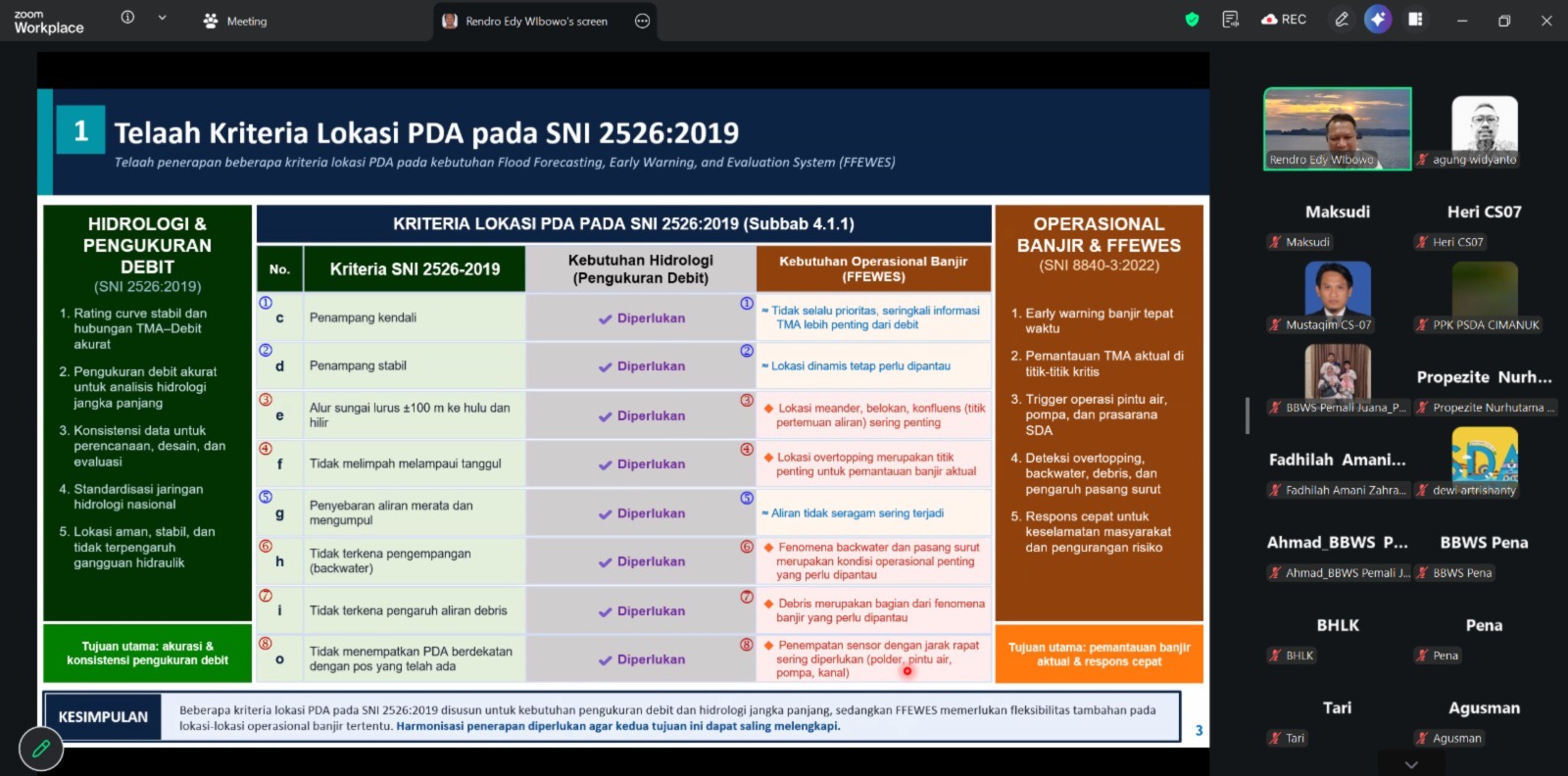Click the REC cloud recording indicator

(1284, 20)
